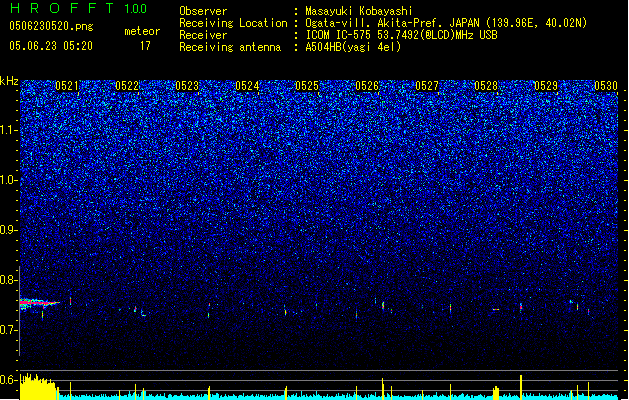Select the file name 0506230520.png
Image resolution: width=629 pixels, height=400 pixels.
tap(51, 26)
